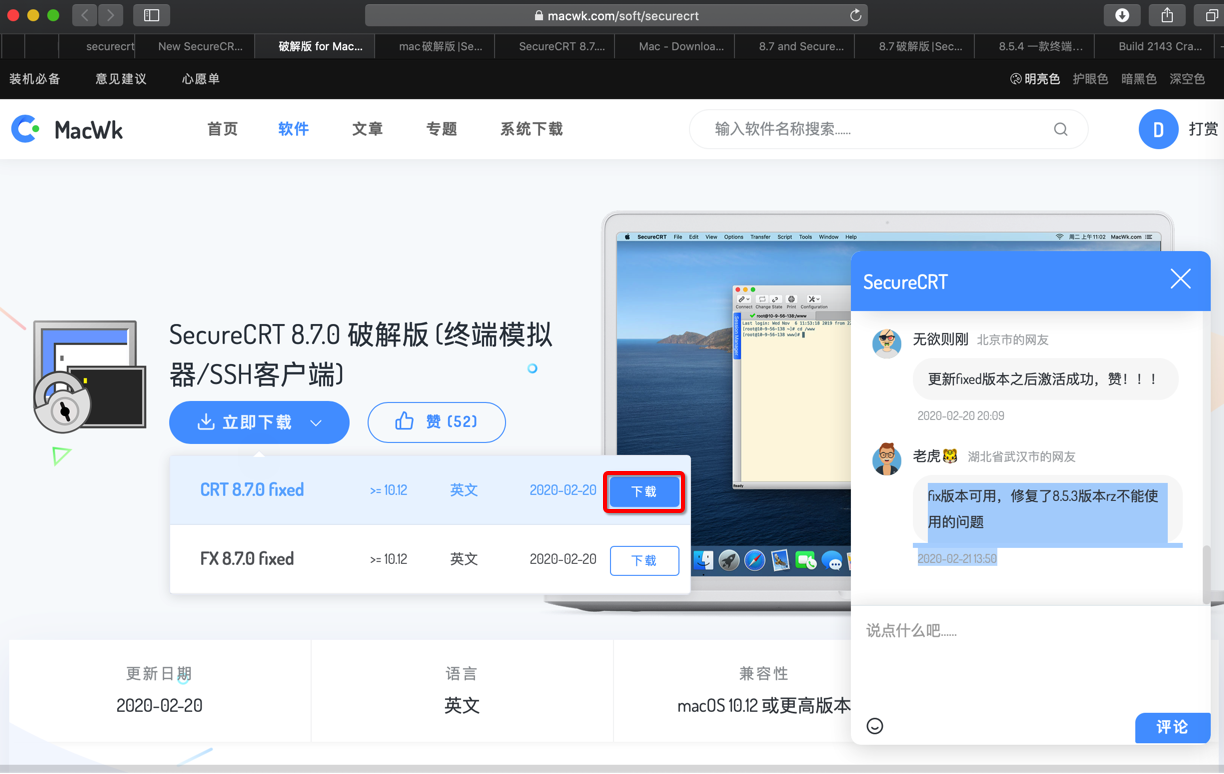Switch to 明亮色 bright theme
The image size is (1224, 774).
[1034, 79]
